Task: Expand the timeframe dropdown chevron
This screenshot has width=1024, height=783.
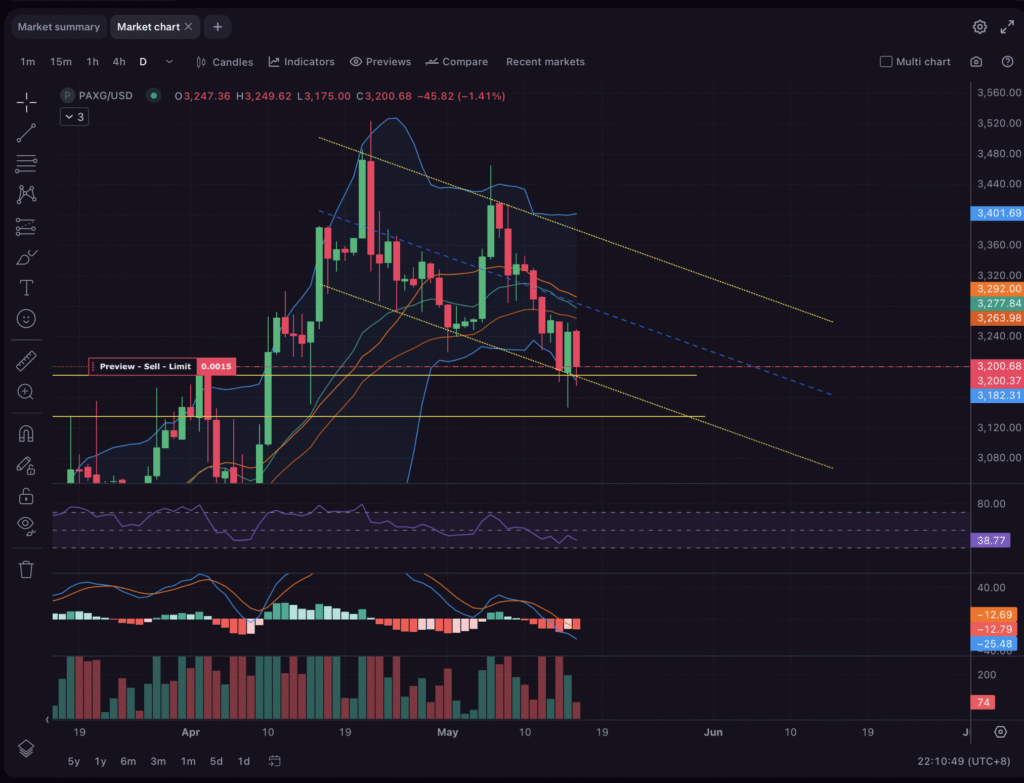Action: pyautogui.click(x=169, y=61)
